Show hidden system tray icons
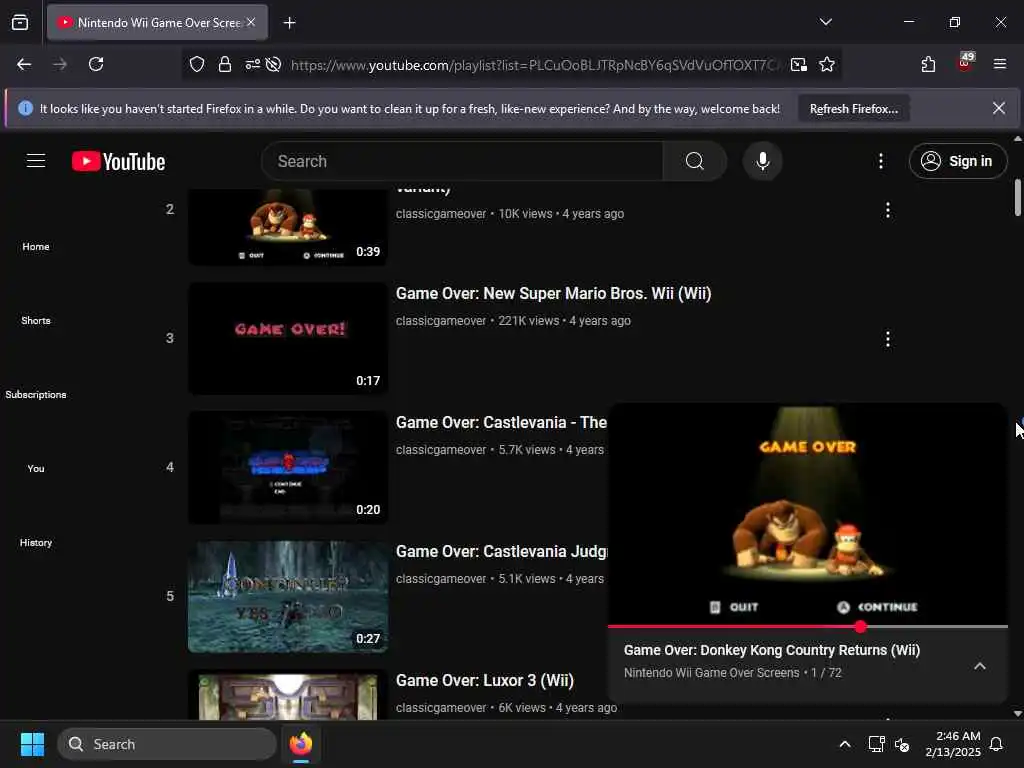The image size is (1024, 768). (844, 744)
